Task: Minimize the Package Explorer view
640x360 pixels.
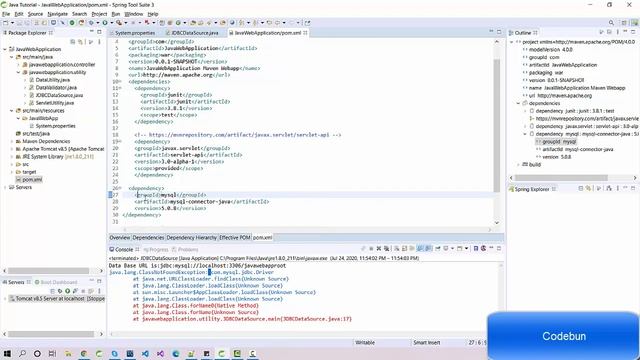Action: pyautogui.click(x=91, y=32)
